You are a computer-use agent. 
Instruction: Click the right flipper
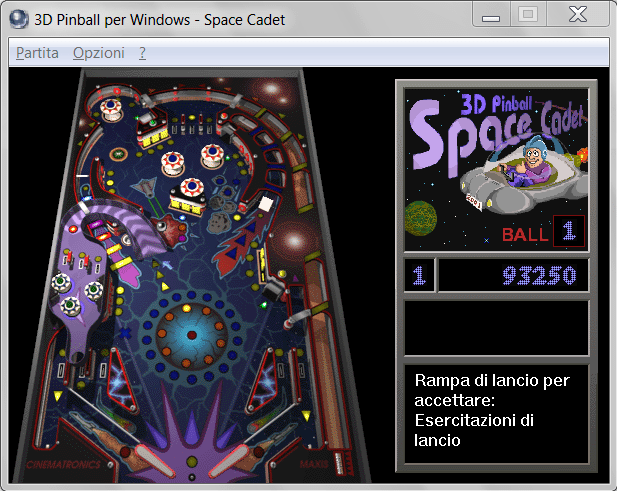click(229, 460)
